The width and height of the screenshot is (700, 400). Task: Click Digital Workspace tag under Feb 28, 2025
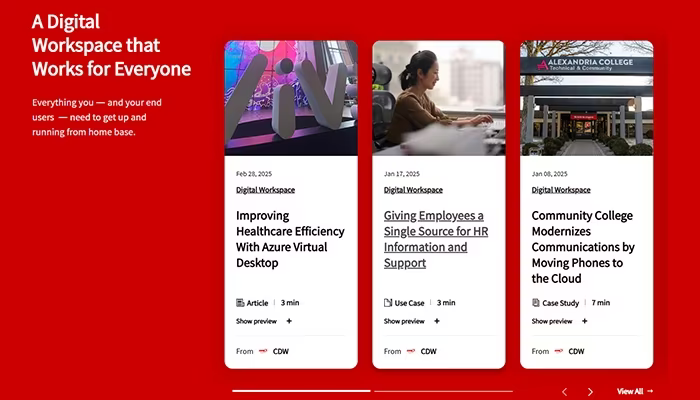tap(265, 190)
